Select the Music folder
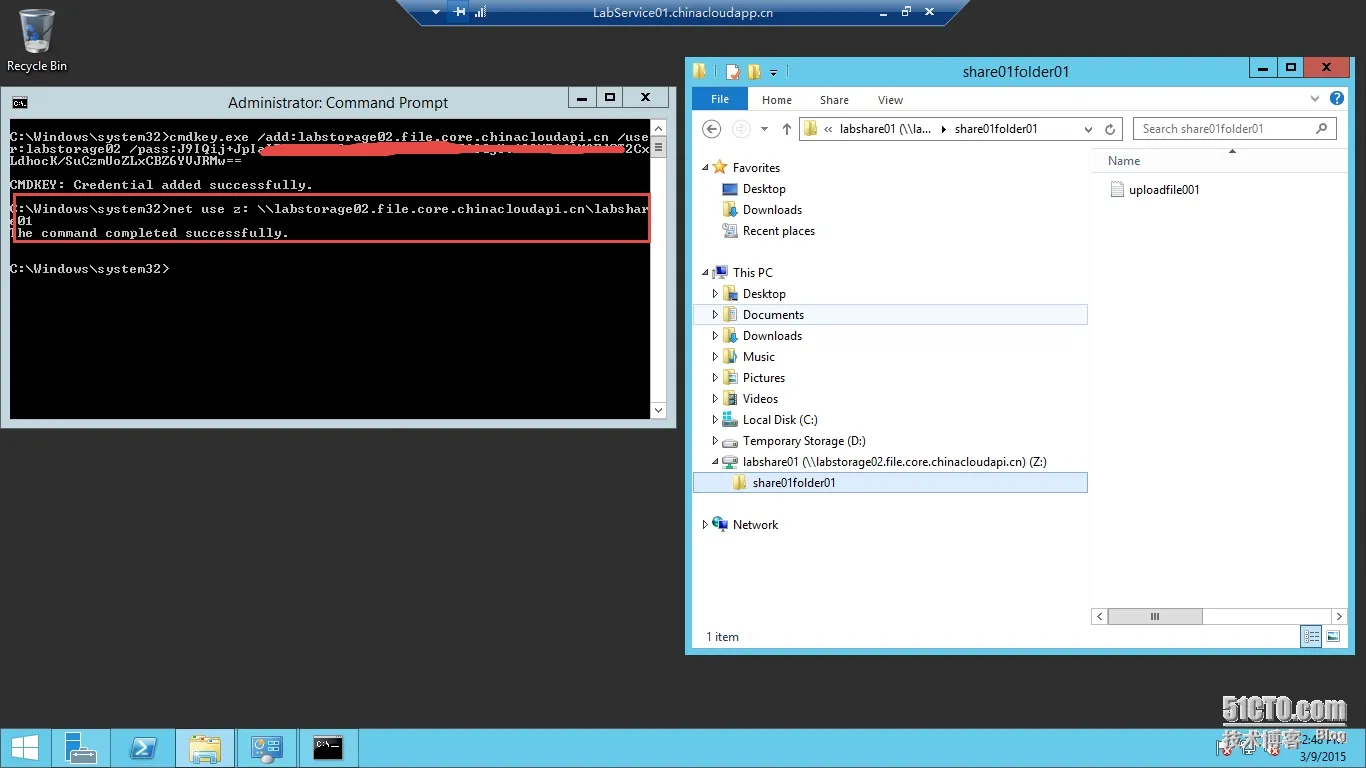The height and width of the screenshot is (768, 1366). [x=758, y=357]
